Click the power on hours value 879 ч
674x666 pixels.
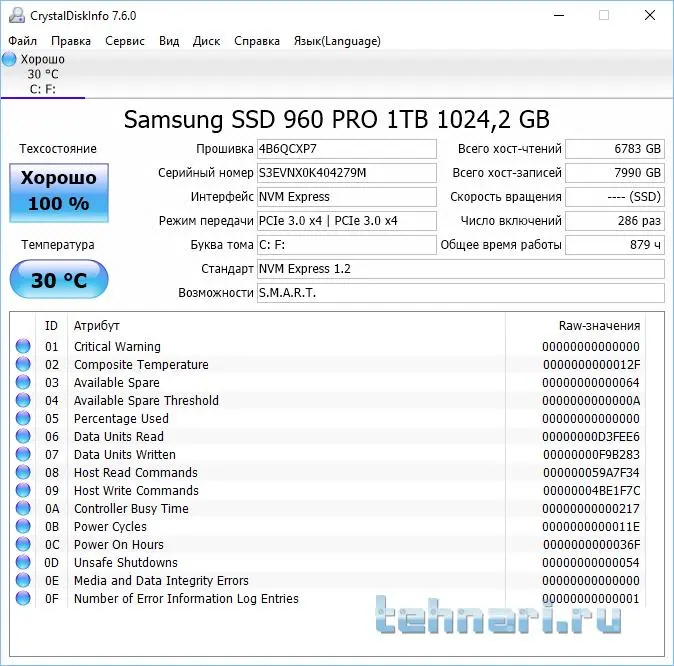[x=615, y=245]
